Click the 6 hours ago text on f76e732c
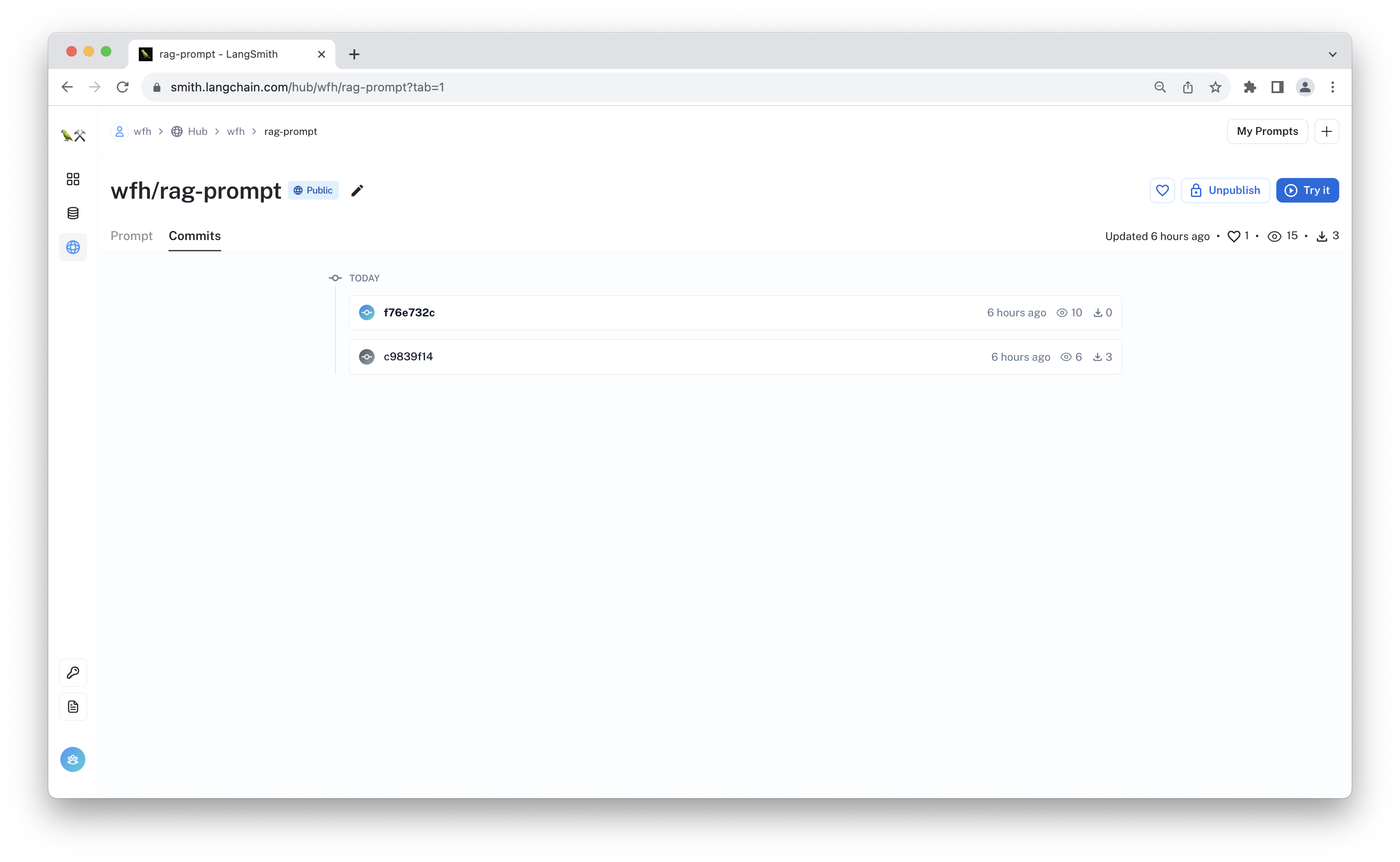This screenshot has width=1400, height=862. (1016, 312)
